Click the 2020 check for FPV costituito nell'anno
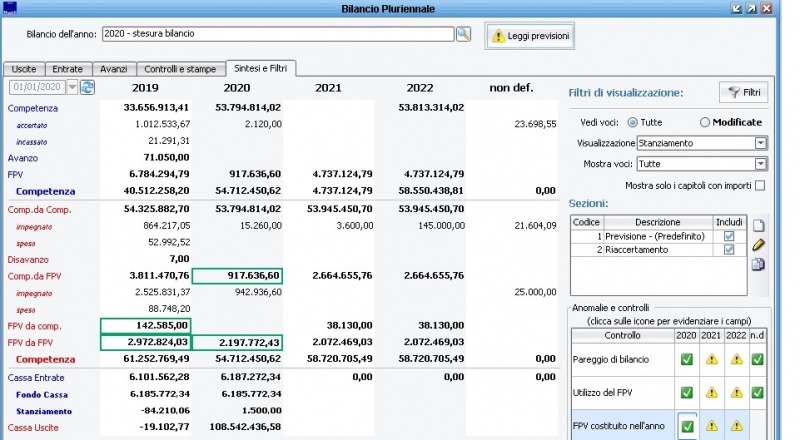Image resolution: width=800 pixels, height=440 pixels. point(687,427)
